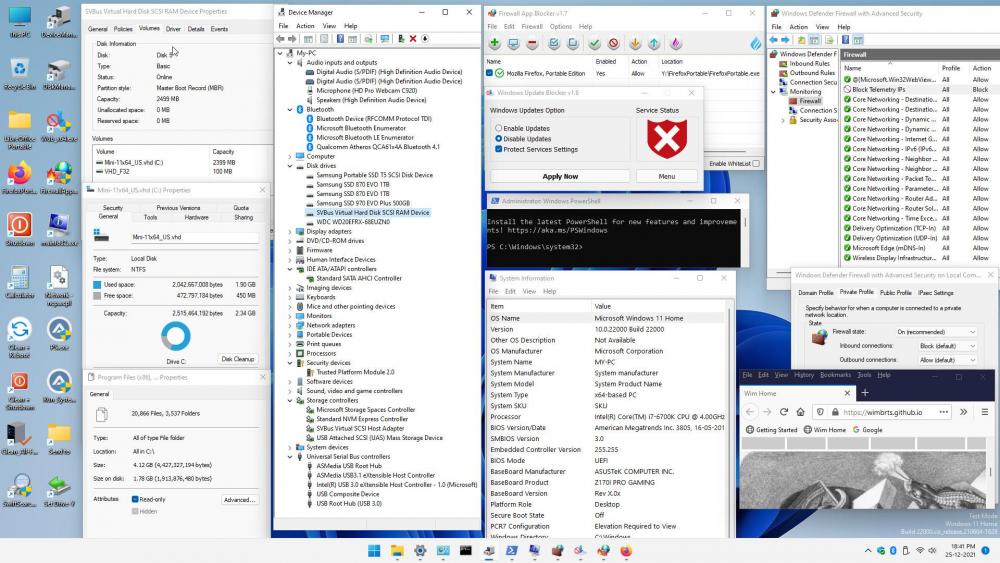The image size is (1000, 563).
Task: Open the Firefox hamburger menu
Action: [985, 412]
